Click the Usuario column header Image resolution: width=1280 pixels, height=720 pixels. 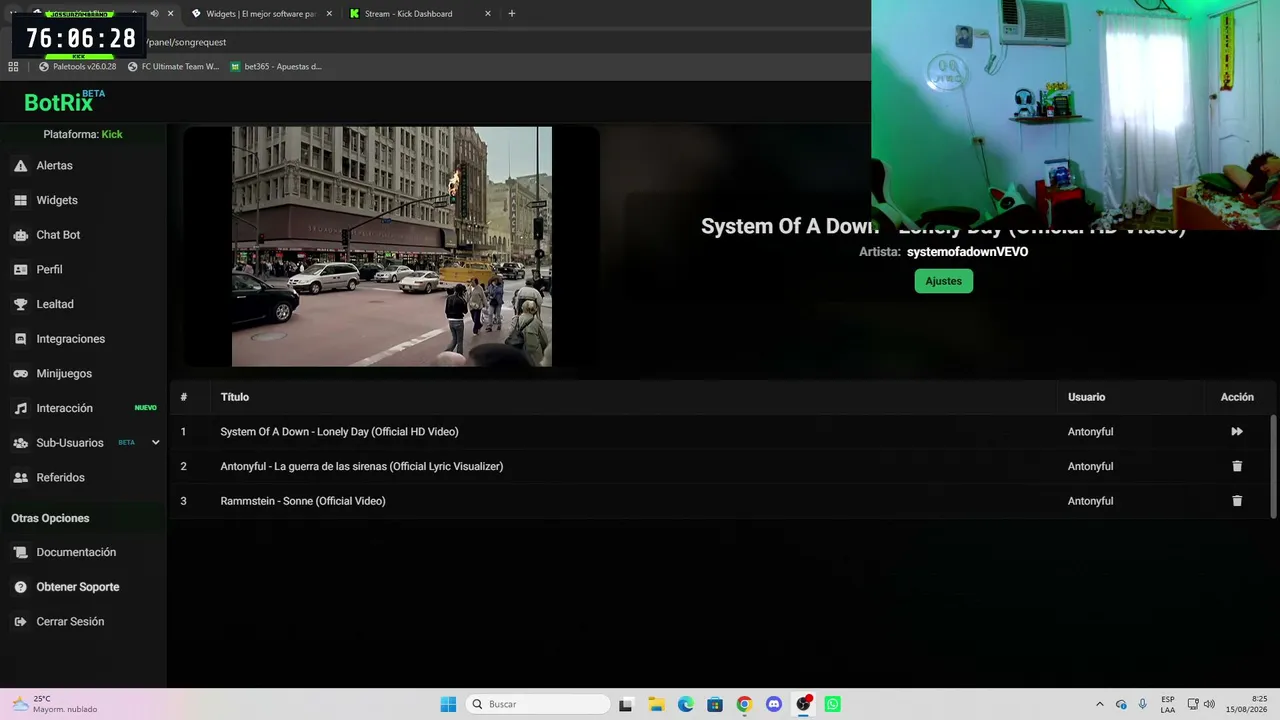coord(1086,397)
